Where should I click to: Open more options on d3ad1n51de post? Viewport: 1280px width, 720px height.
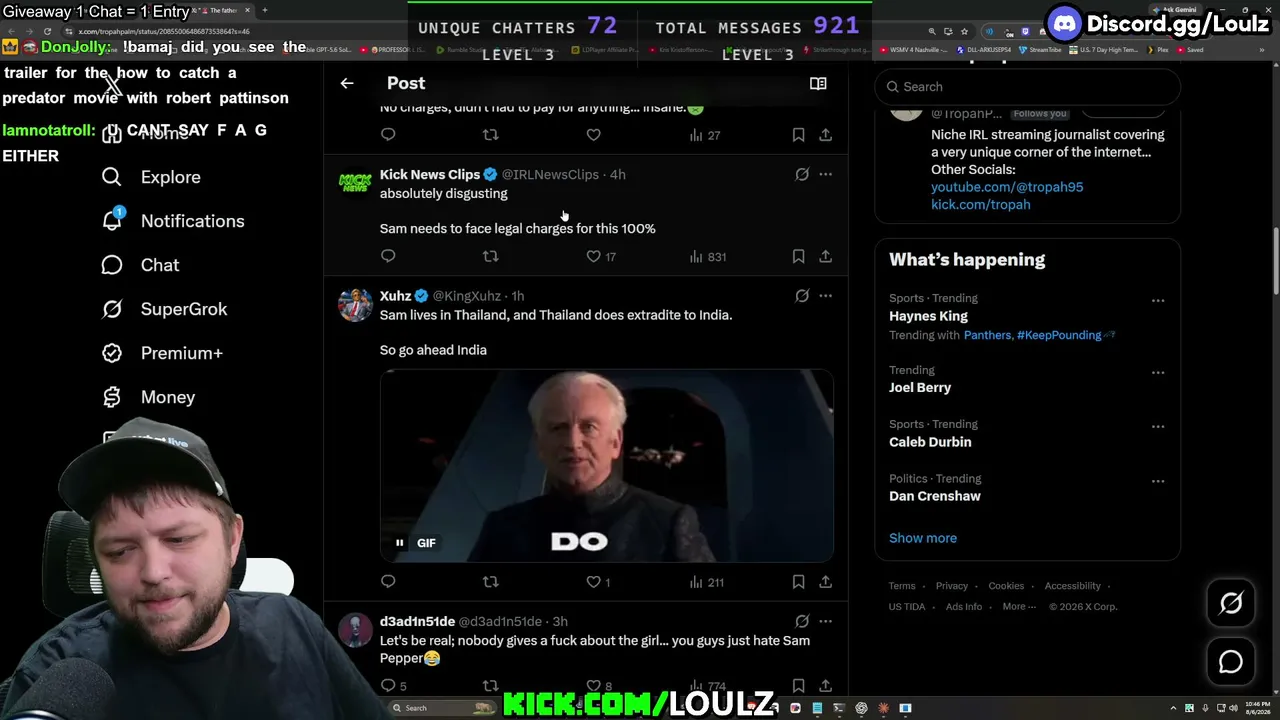(826, 621)
